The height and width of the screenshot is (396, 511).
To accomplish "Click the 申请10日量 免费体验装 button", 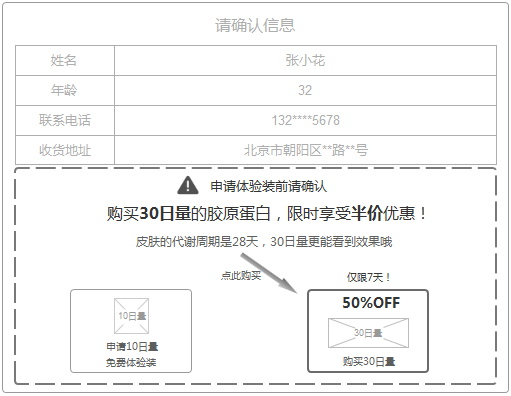I will (131, 331).
